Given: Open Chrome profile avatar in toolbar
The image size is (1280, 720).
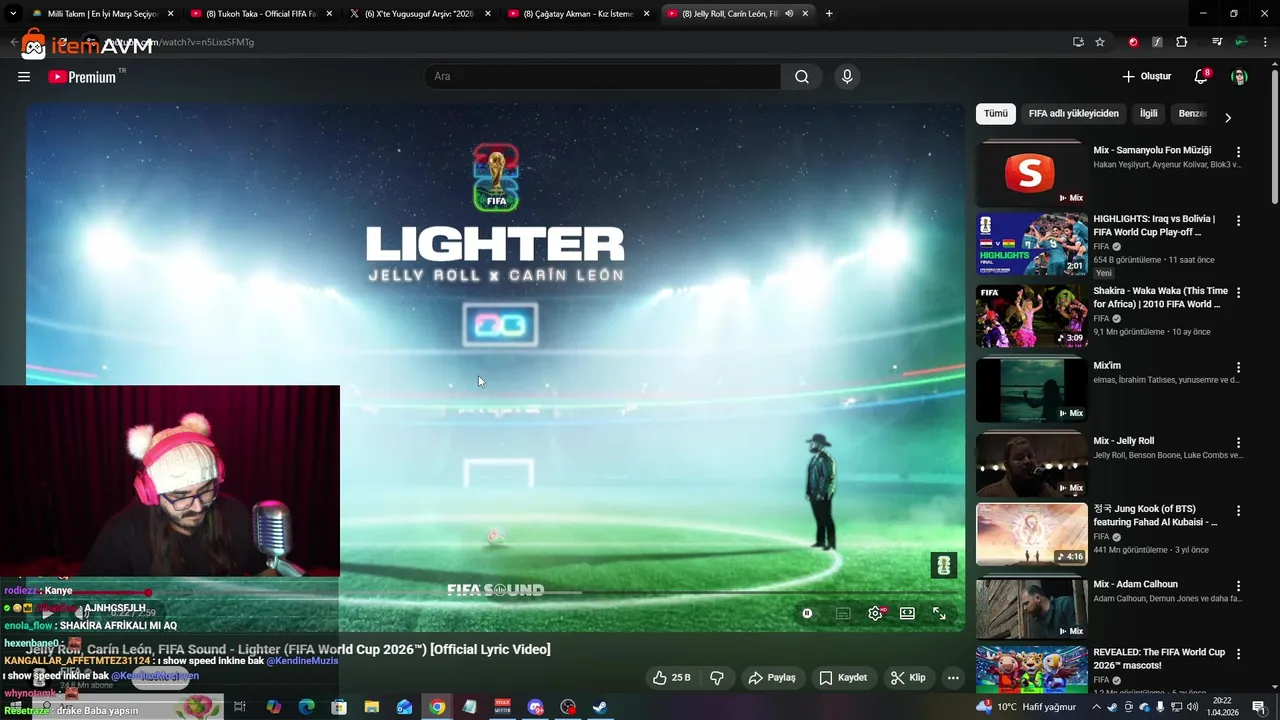Looking at the screenshot, I should coord(1241,42).
